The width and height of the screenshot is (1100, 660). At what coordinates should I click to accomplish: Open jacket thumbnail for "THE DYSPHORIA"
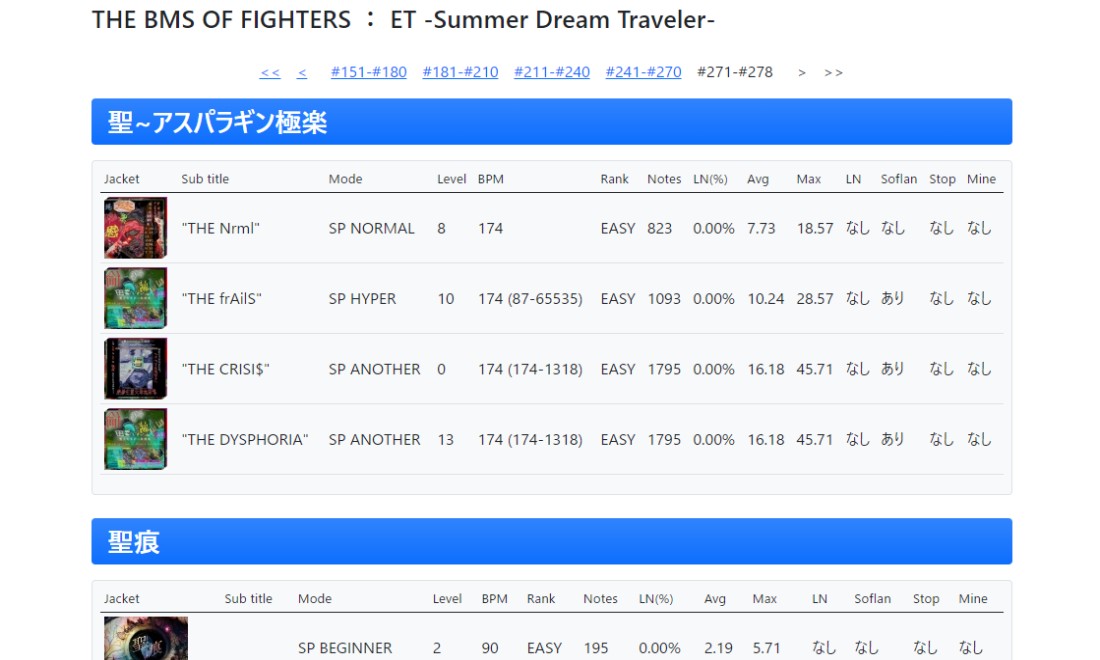click(x=135, y=439)
